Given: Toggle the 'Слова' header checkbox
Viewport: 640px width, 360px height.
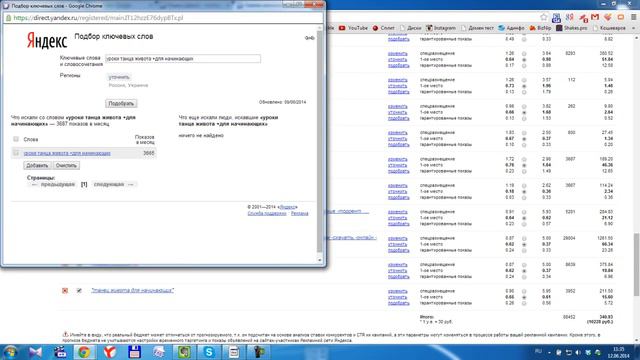Looking at the screenshot, I should click(x=16, y=139).
